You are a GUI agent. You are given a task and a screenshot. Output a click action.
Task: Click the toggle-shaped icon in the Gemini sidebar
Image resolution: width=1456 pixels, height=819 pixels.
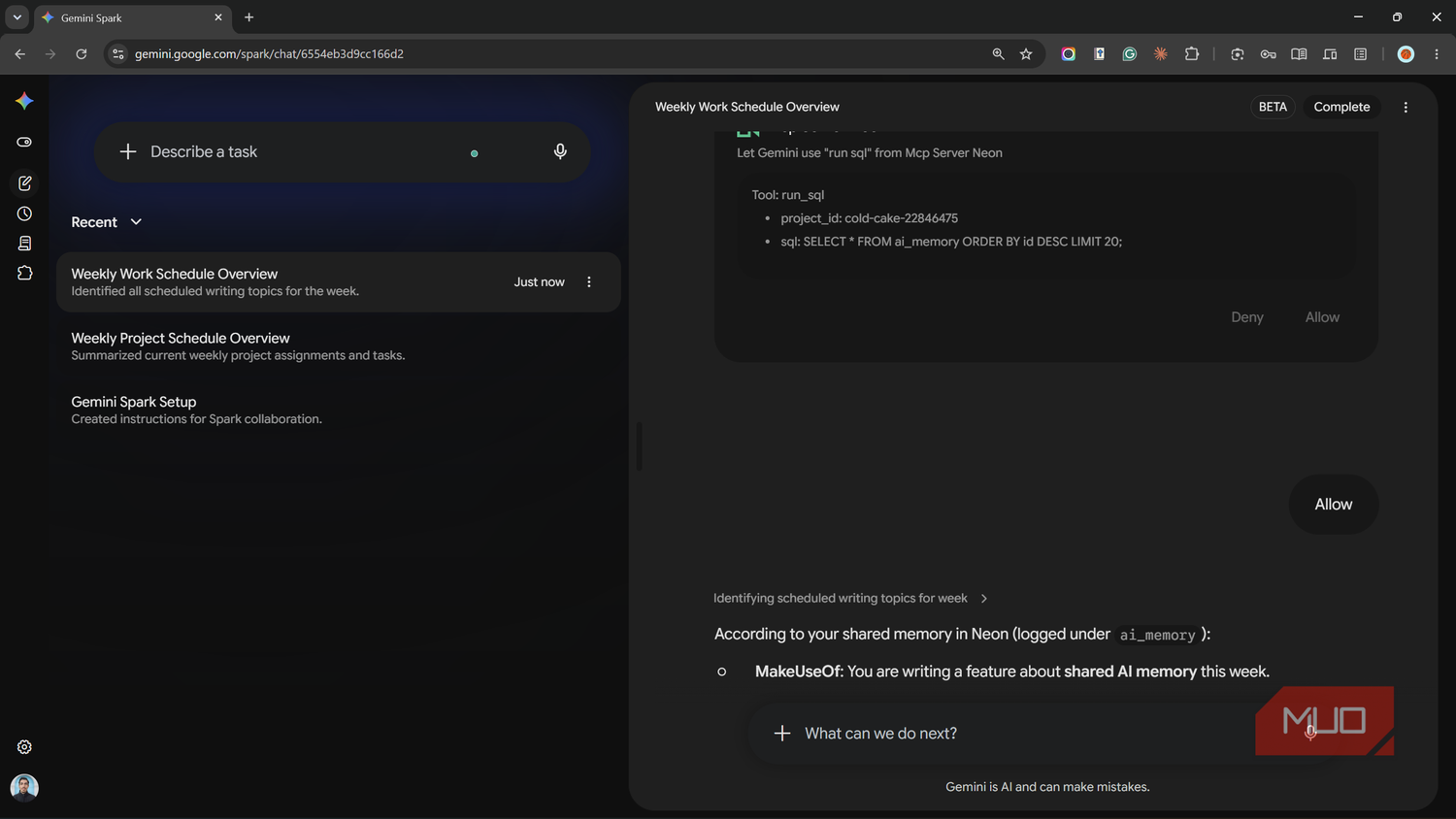[x=24, y=142]
